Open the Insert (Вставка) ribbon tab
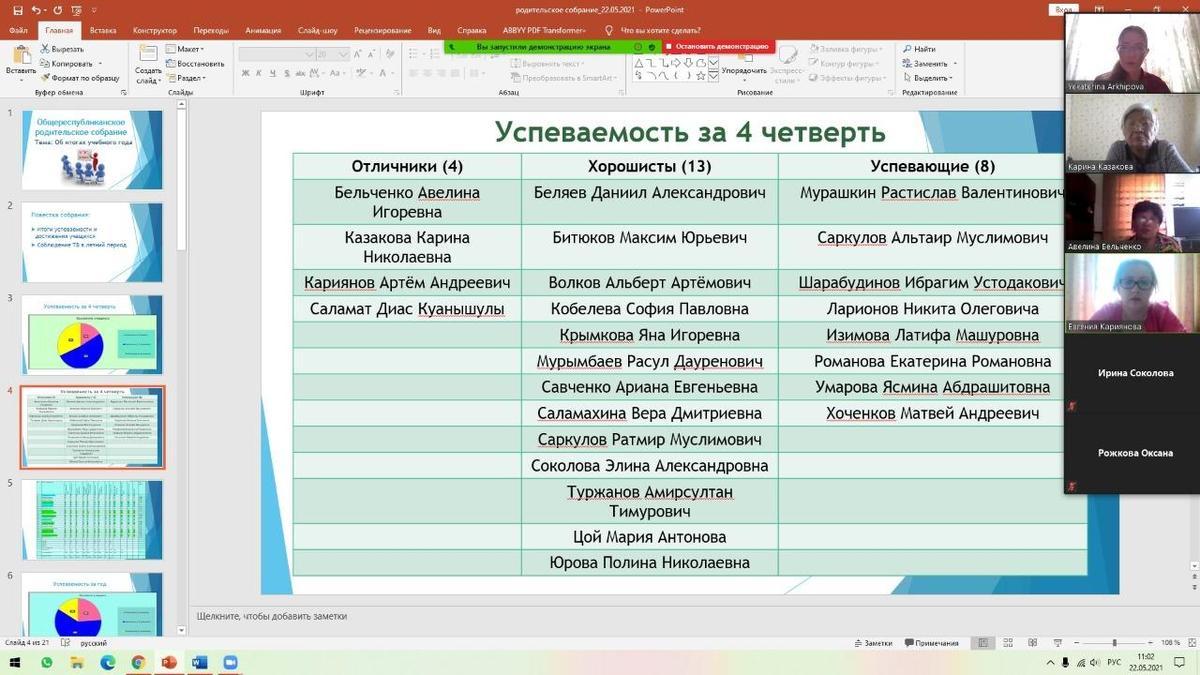The height and width of the screenshot is (675, 1200). (103, 31)
